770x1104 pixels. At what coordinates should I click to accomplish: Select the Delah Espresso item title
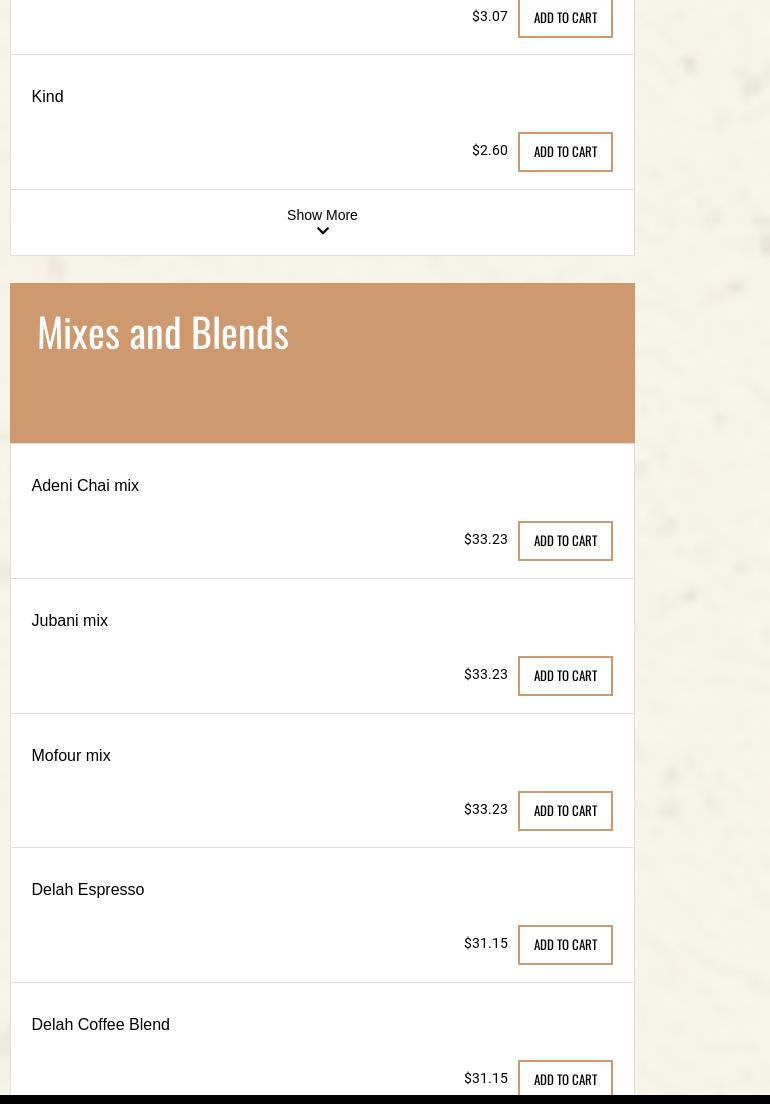tap(88, 890)
